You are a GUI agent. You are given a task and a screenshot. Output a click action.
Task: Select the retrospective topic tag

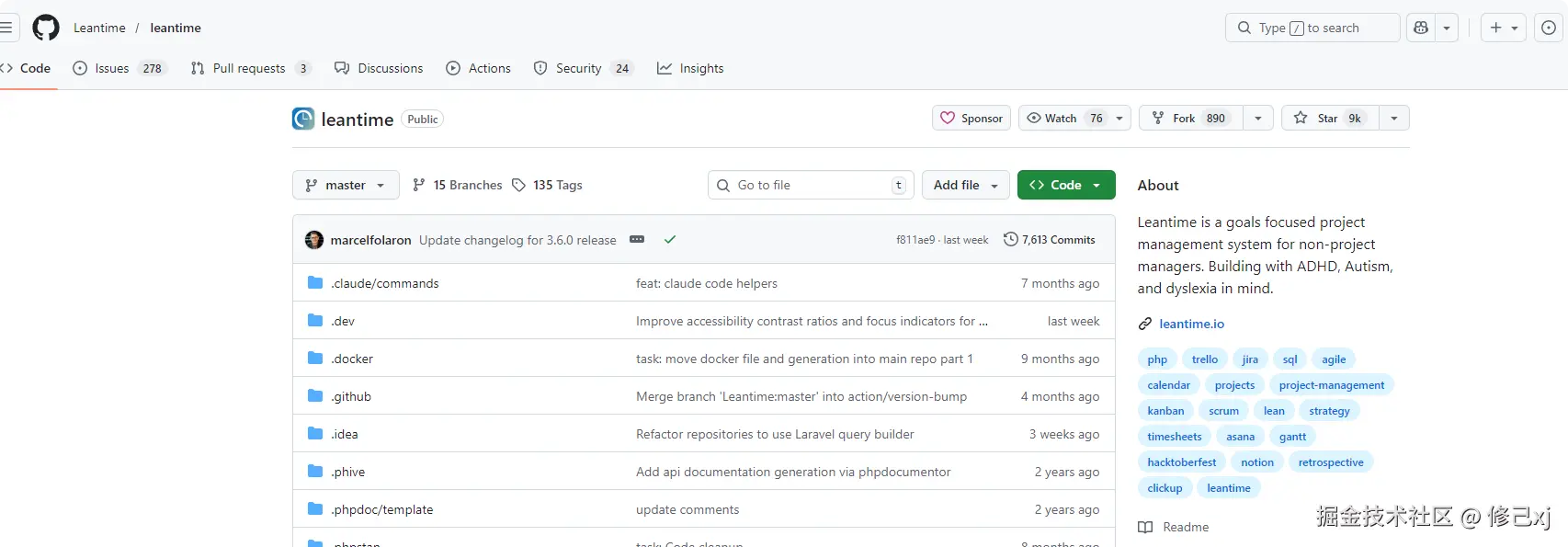(x=1331, y=462)
